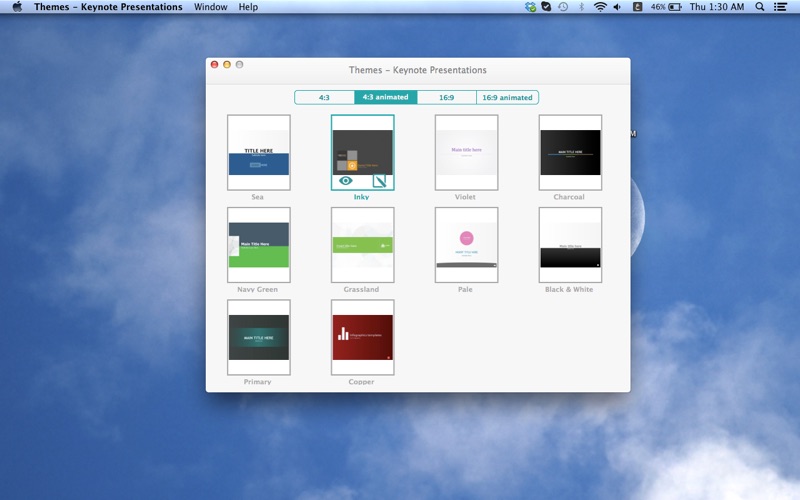This screenshot has width=800, height=500.
Task: Pick the Black & White theme thumbnail
Action: pos(570,245)
